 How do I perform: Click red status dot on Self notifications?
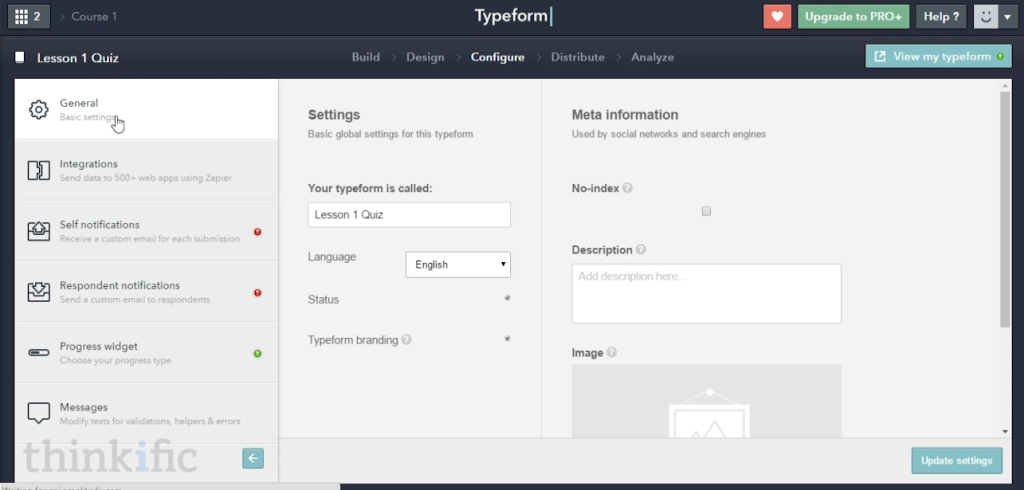(257, 232)
